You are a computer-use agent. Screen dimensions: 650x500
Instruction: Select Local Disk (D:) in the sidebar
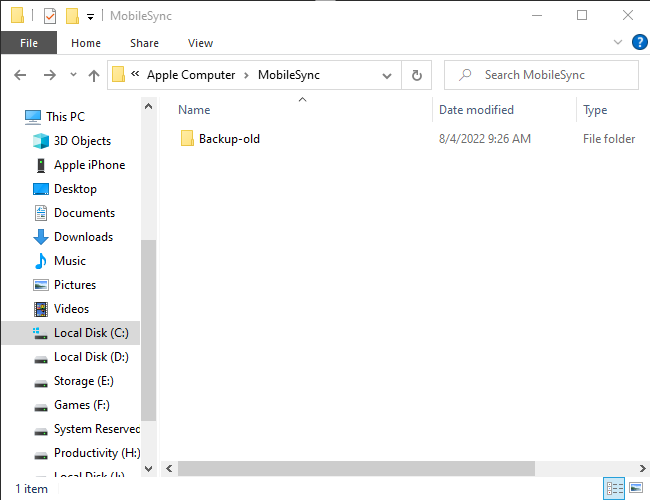pos(90,357)
